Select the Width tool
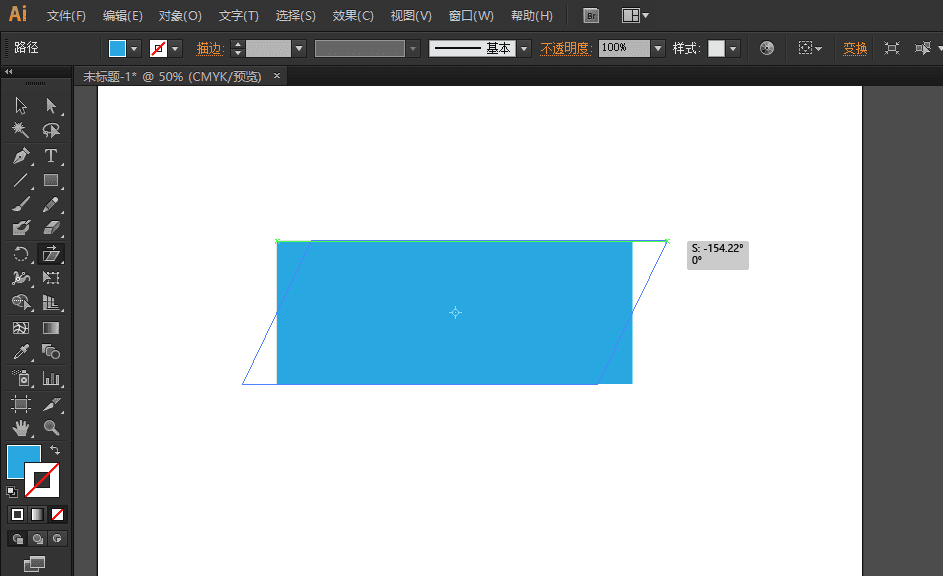This screenshot has height=576, width=943. click(x=21, y=278)
